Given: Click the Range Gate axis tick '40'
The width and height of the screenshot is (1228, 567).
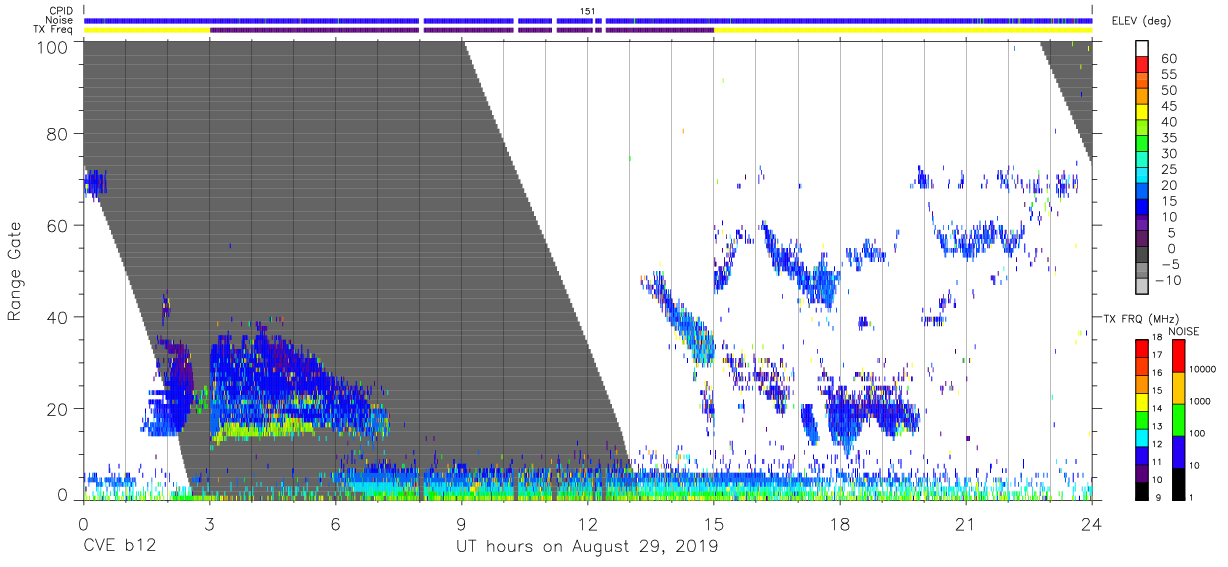Looking at the screenshot, I should 58,317.
